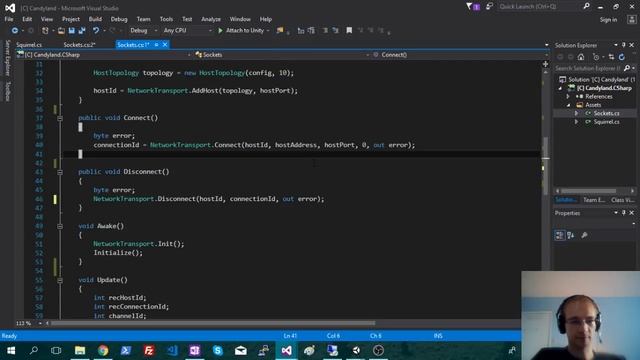Select Sockets.cs in Solution Explorer
This screenshot has width=640, height=360.
tap(606, 113)
